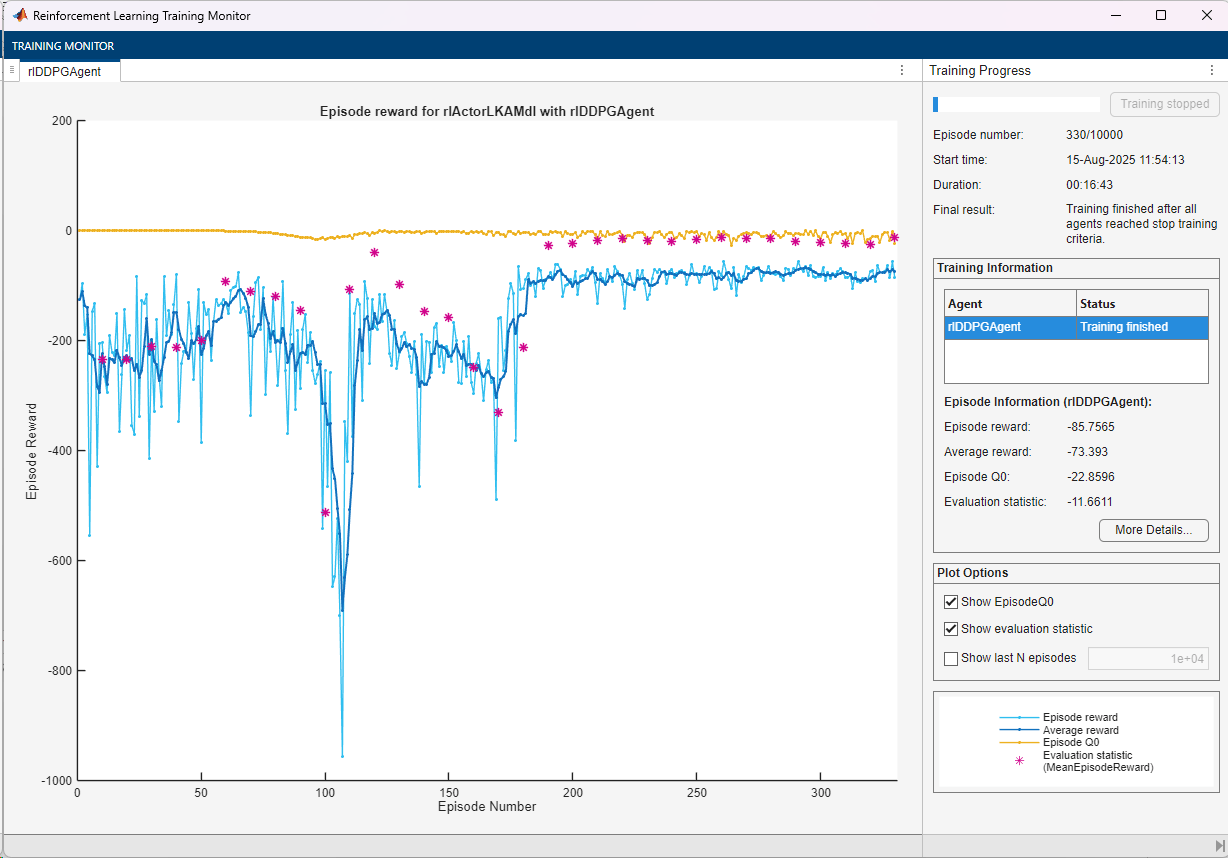The image size is (1228, 858).
Task: Open the plot area three-dot actions menu
Action: point(902,70)
